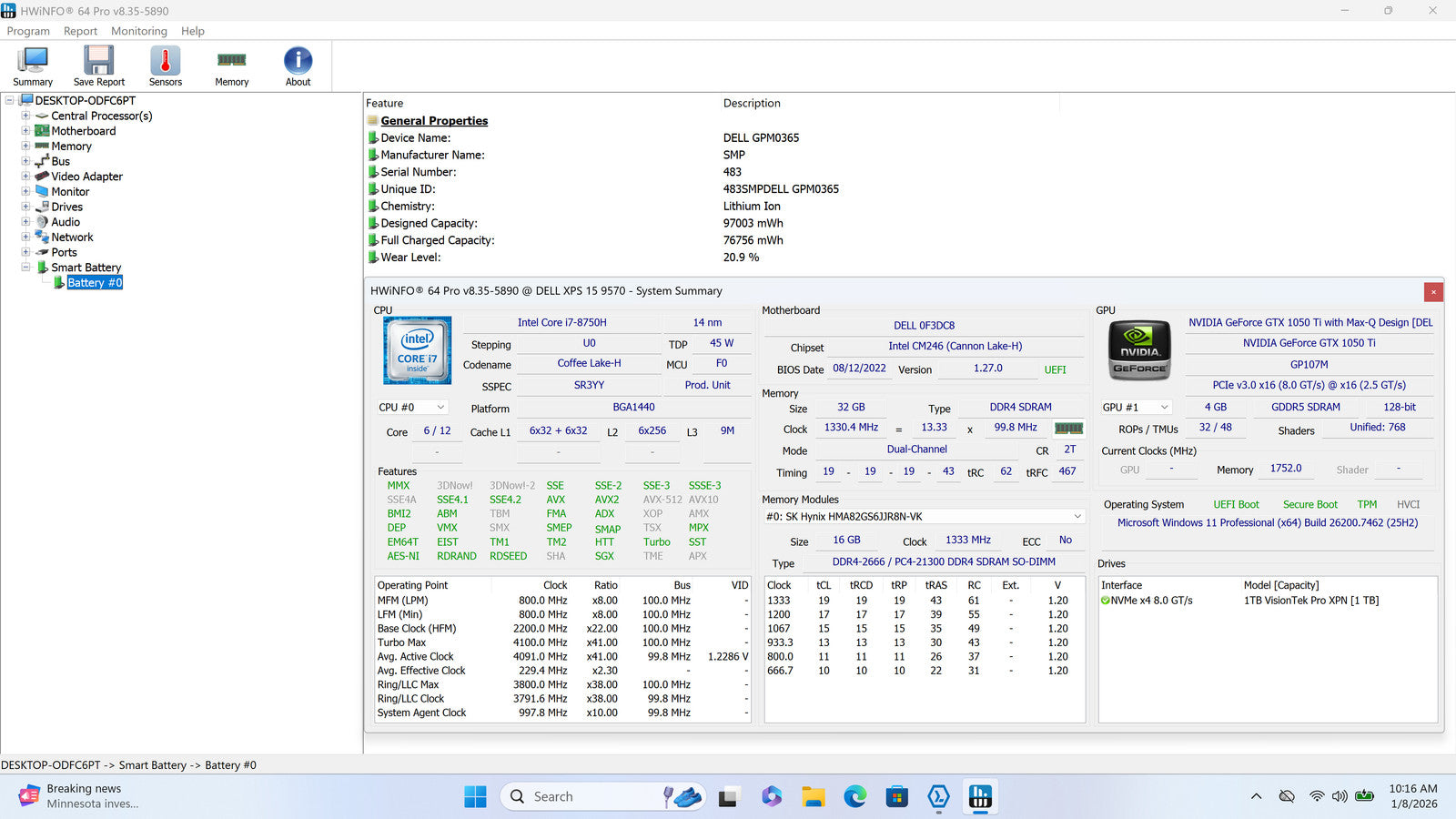Viewport: 1456px width, 819px height.
Task: Open HWiNFO from the taskbar
Action: pos(980,797)
